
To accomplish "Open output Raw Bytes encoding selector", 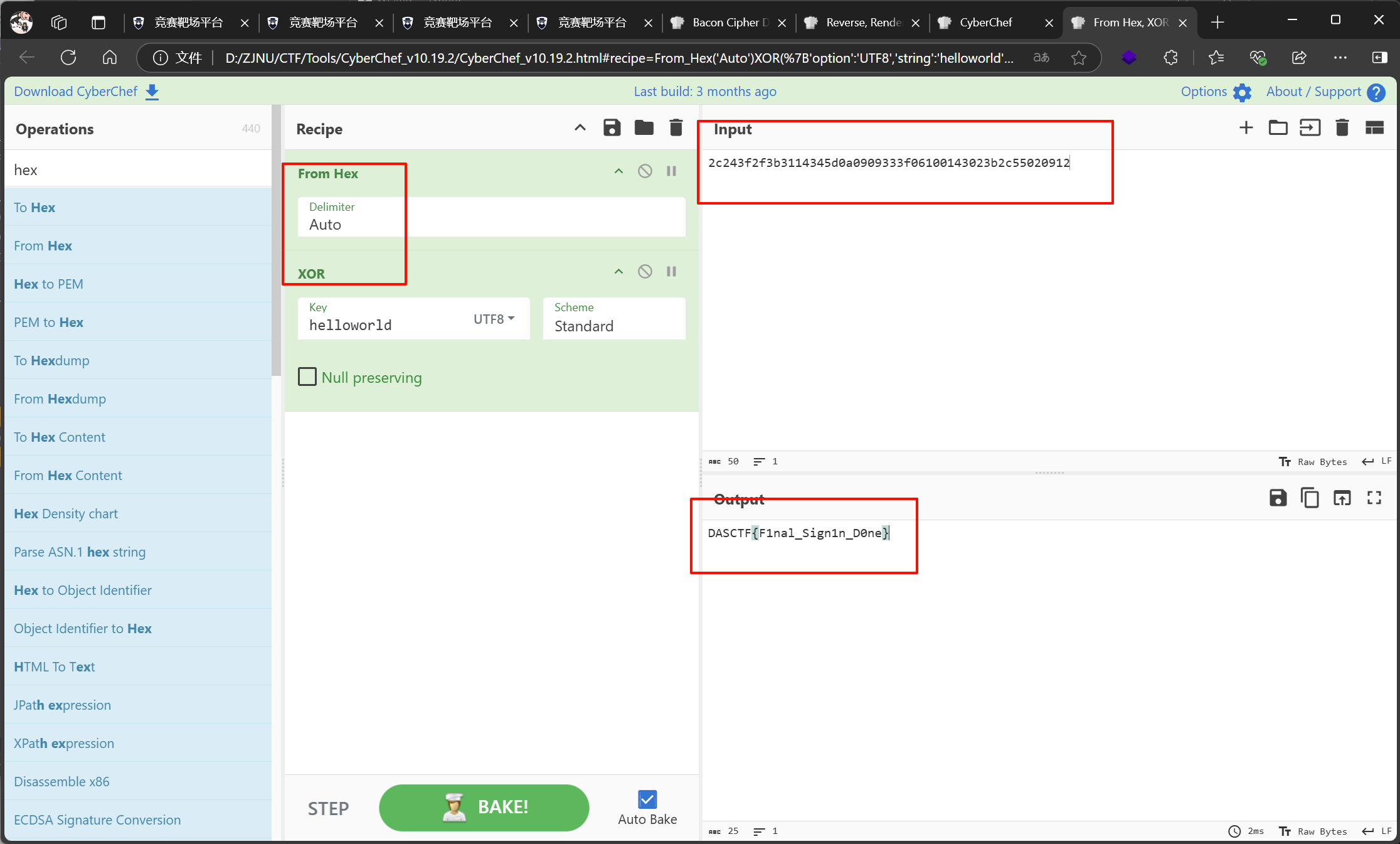I will point(1312,831).
